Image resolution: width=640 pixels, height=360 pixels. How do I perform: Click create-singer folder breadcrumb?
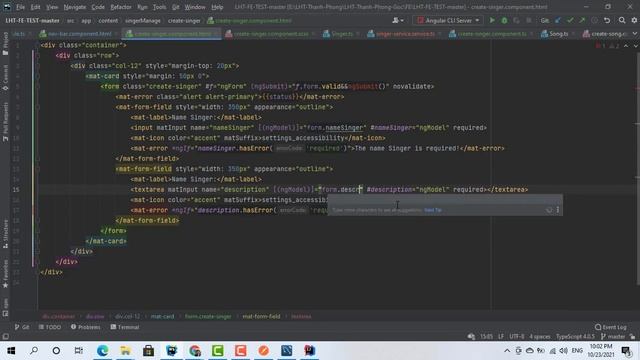click(184, 20)
